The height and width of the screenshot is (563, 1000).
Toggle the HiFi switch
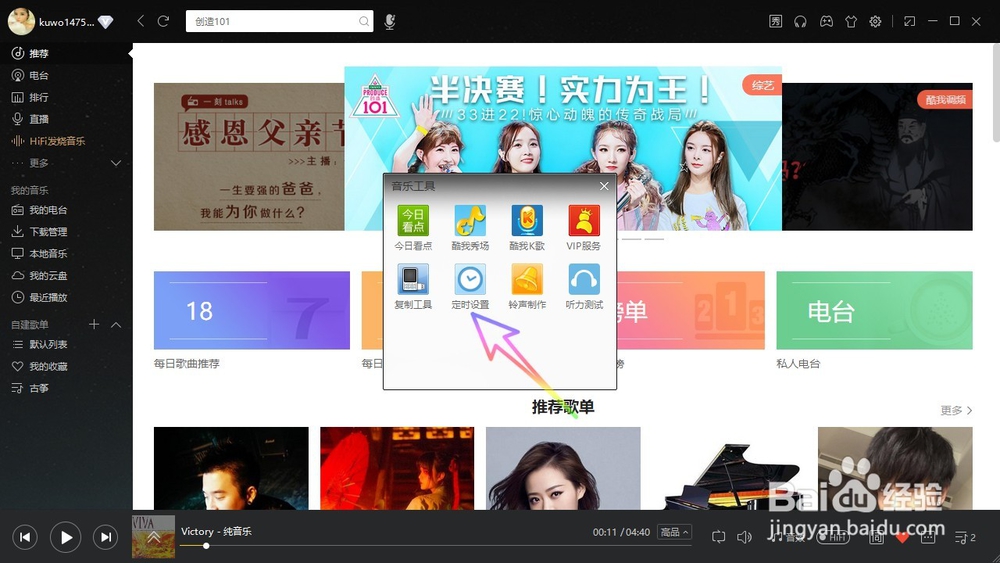[833, 537]
